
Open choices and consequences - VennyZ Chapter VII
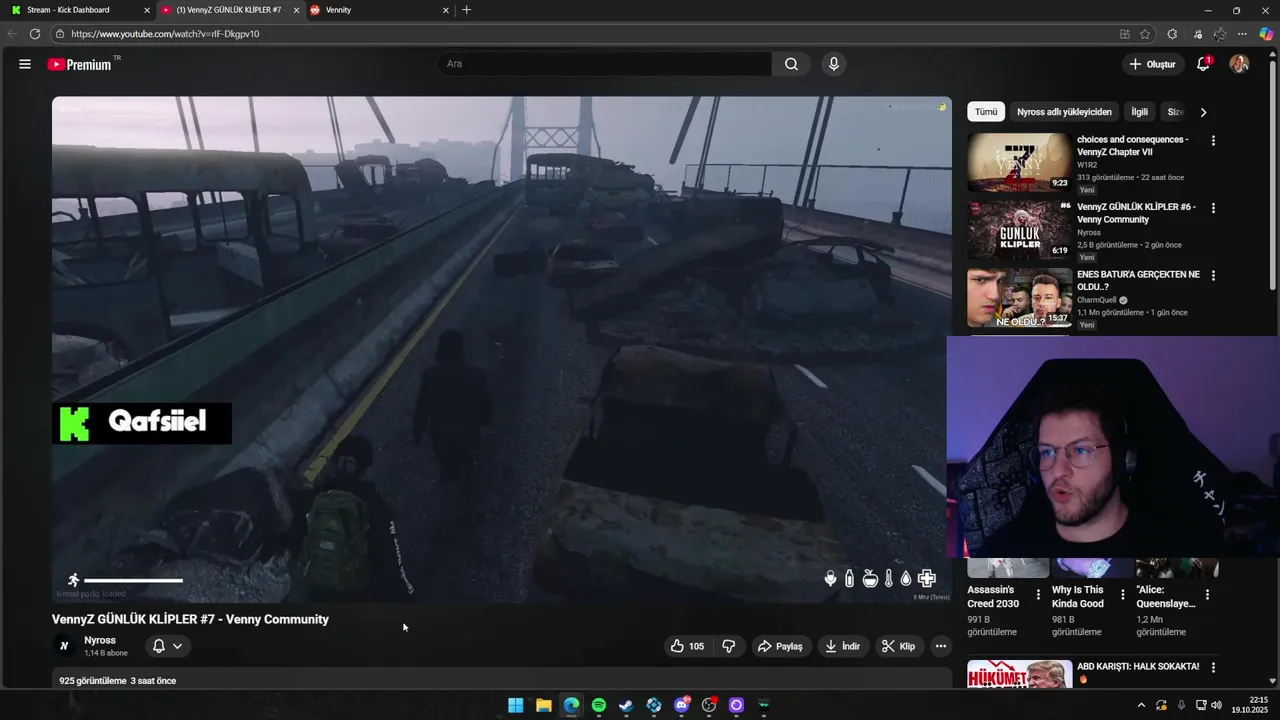click(1133, 146)
